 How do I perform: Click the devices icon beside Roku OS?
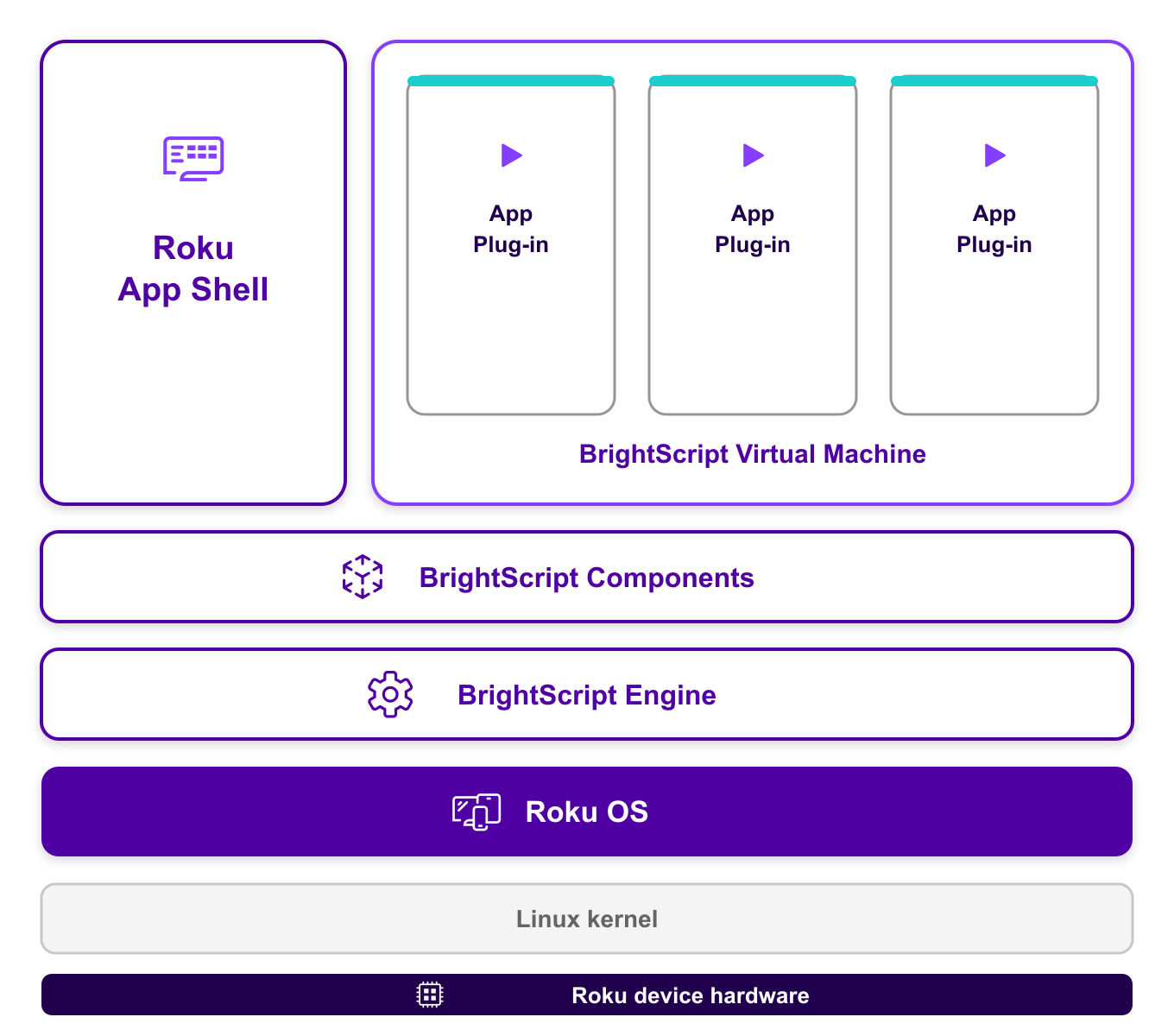(x=477, y=812)
